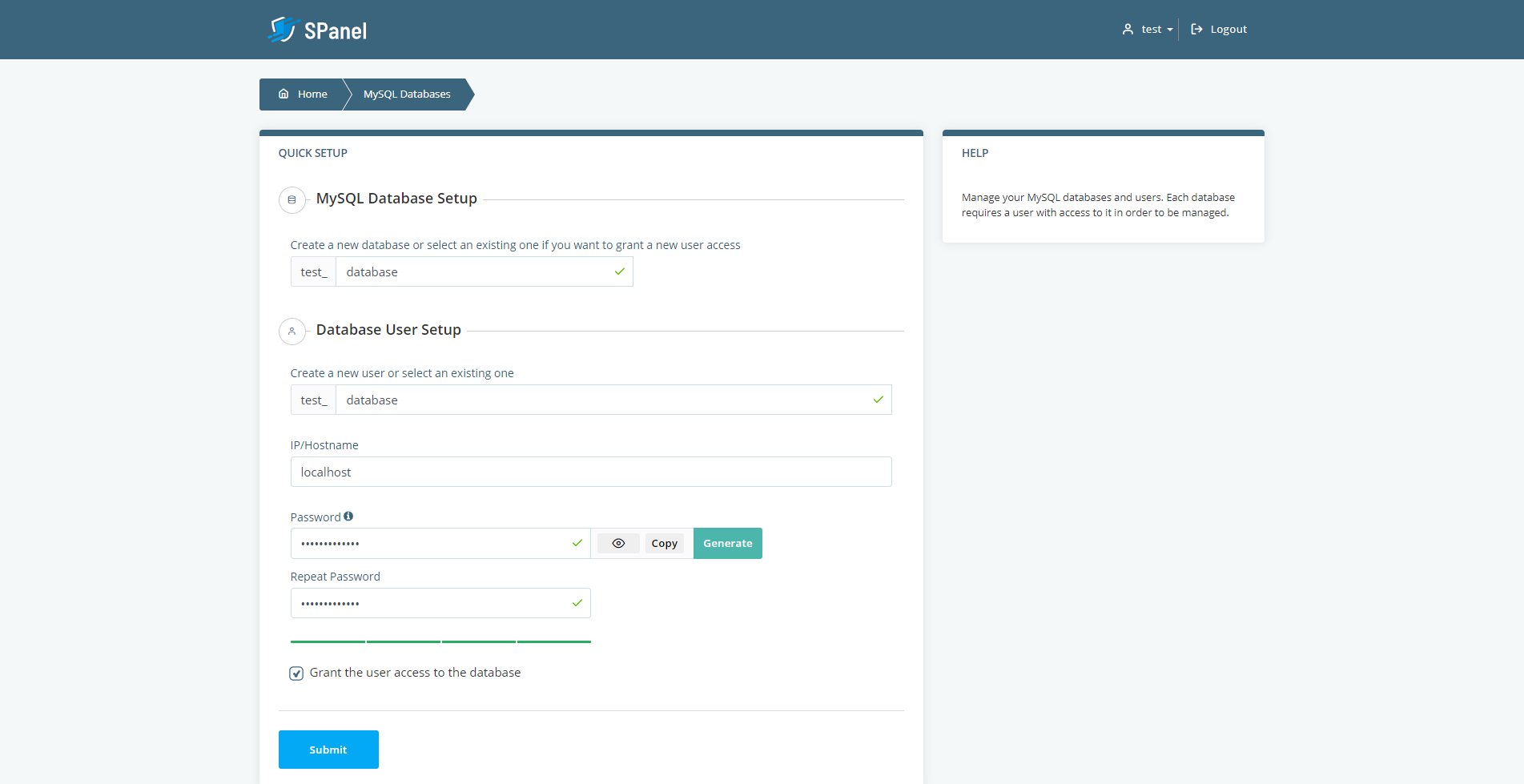Click the checkmark in Repeat Password field

click(577, 603)
